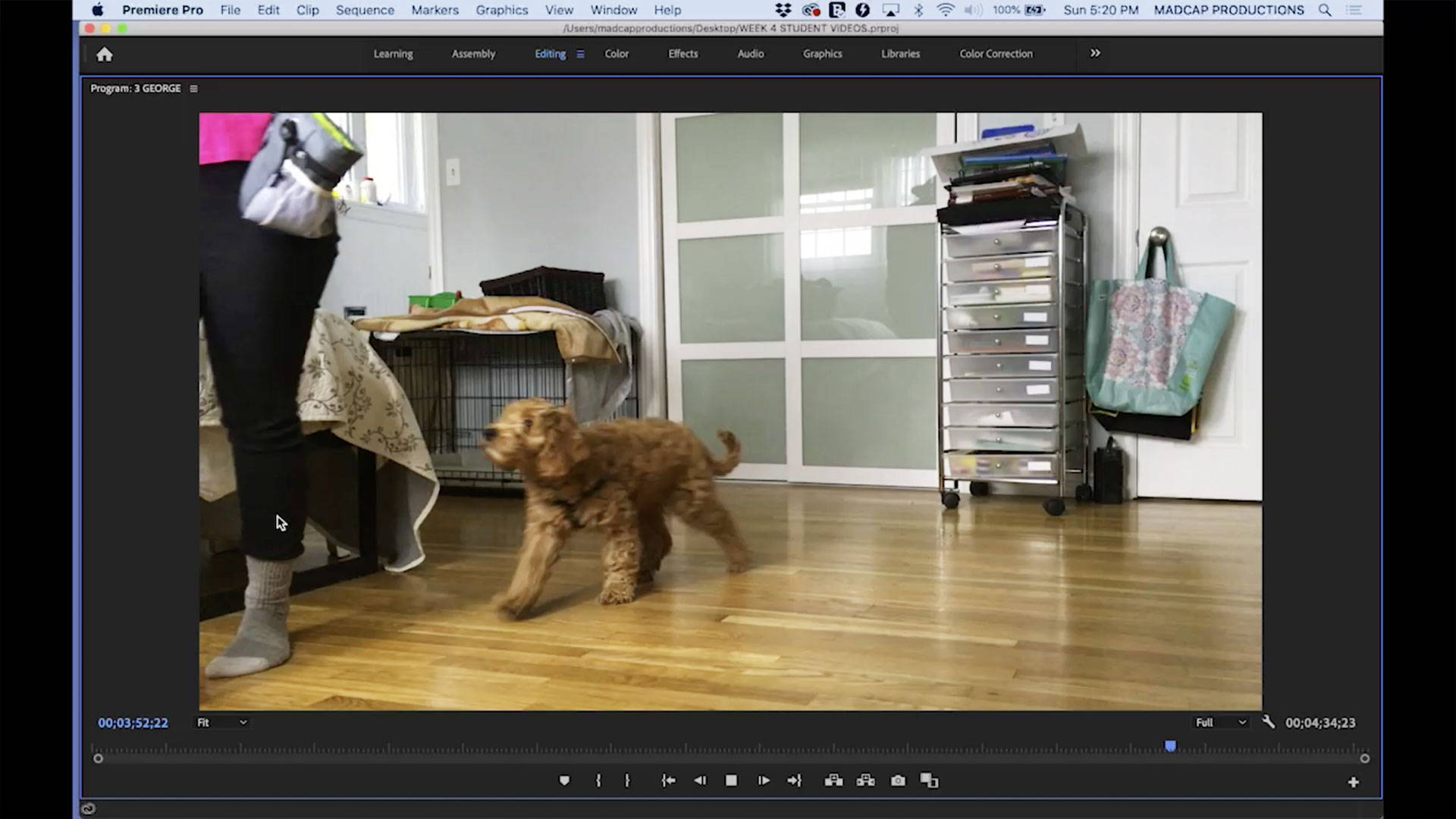This screenshot has height=819, width=1456.
Task: Open the Program: 3 GEORGE panel menu
Action: [x=193, y=88]
